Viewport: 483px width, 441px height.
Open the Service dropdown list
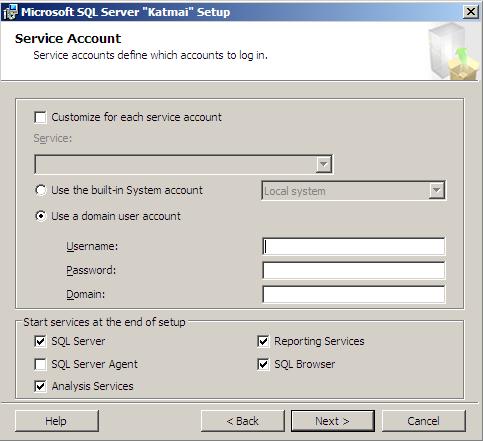pos(323,164)
